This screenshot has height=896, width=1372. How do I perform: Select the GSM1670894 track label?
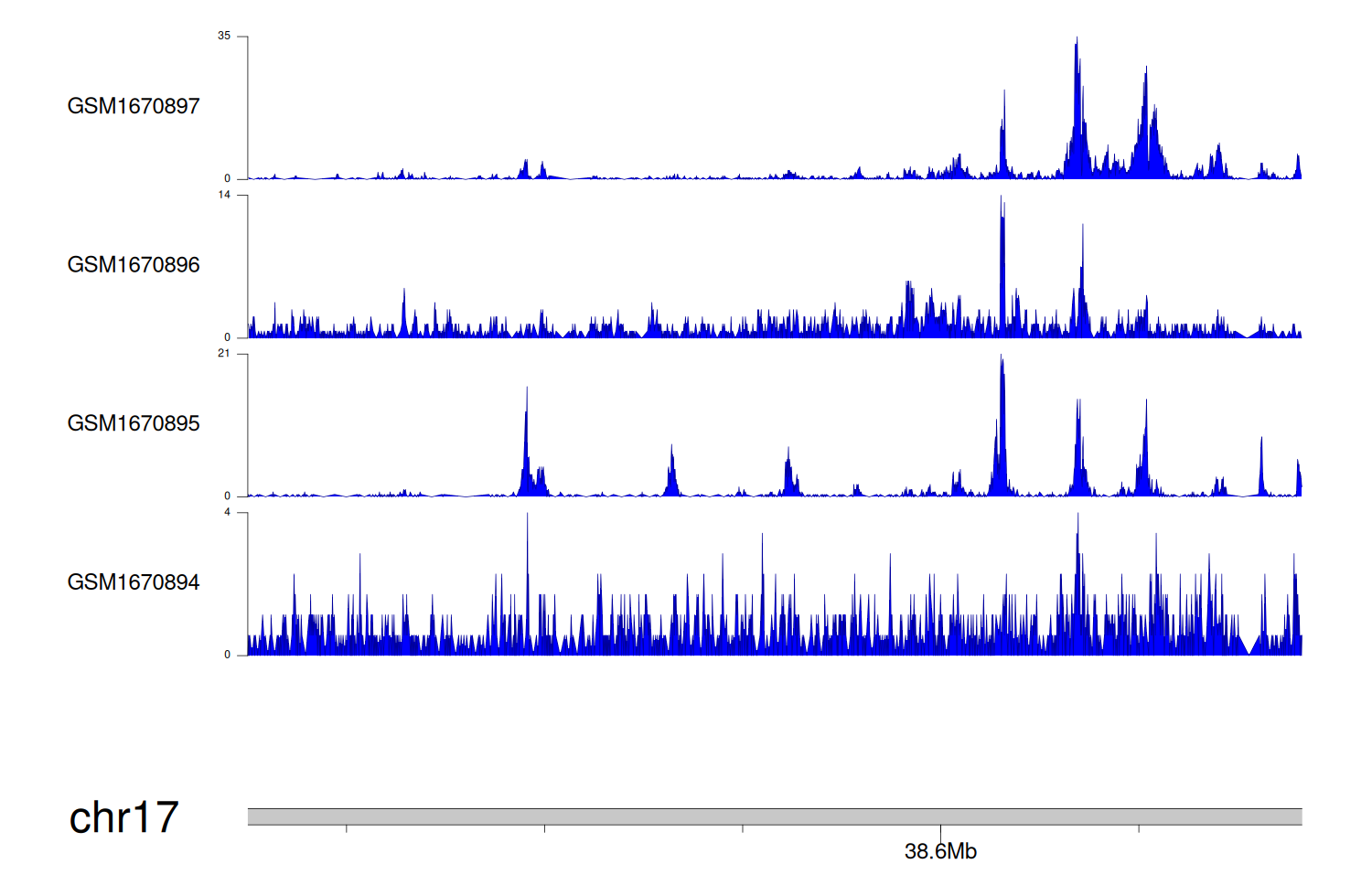pos(134,582)
